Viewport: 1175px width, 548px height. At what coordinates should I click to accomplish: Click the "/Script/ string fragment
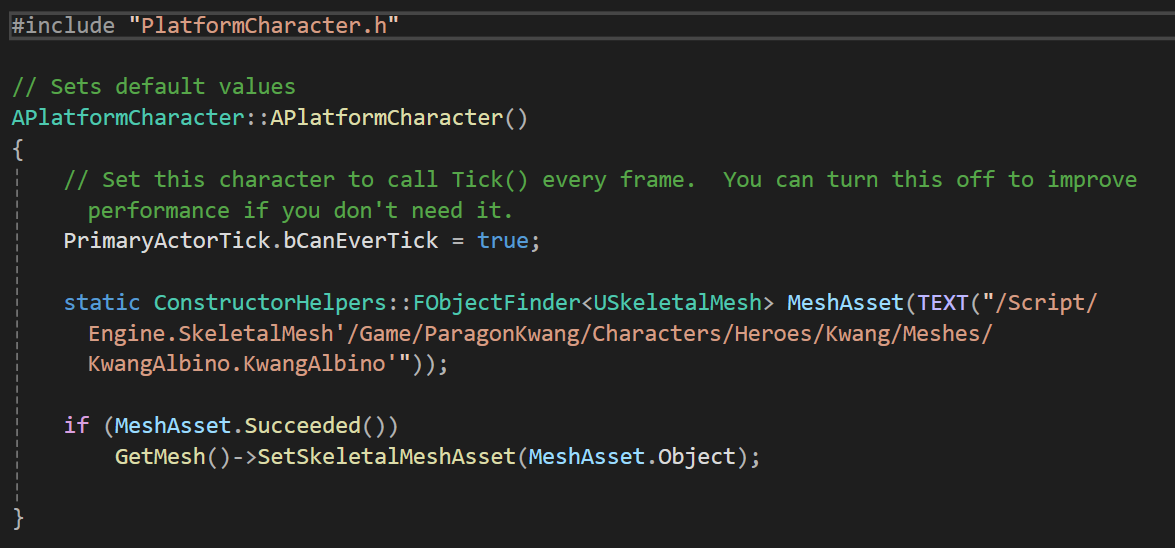coord(1040,303)
